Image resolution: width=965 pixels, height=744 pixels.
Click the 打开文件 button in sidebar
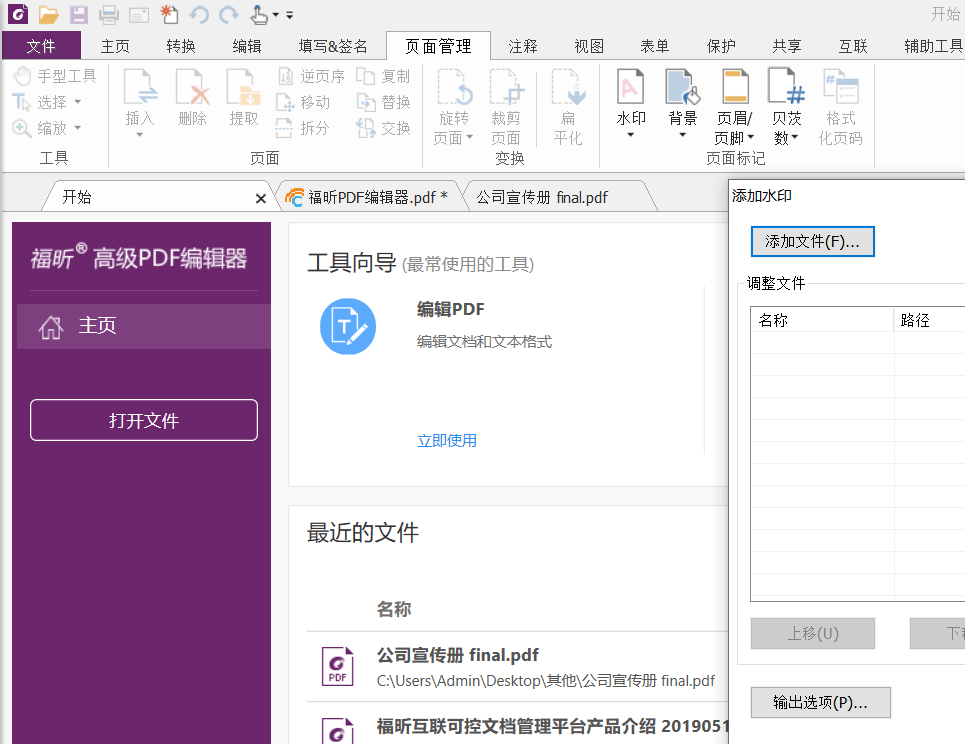[x=144, y=420]
